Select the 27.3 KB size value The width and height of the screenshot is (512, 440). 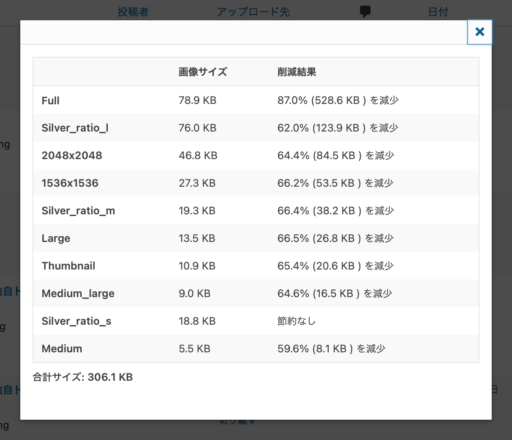click(197, 183)
